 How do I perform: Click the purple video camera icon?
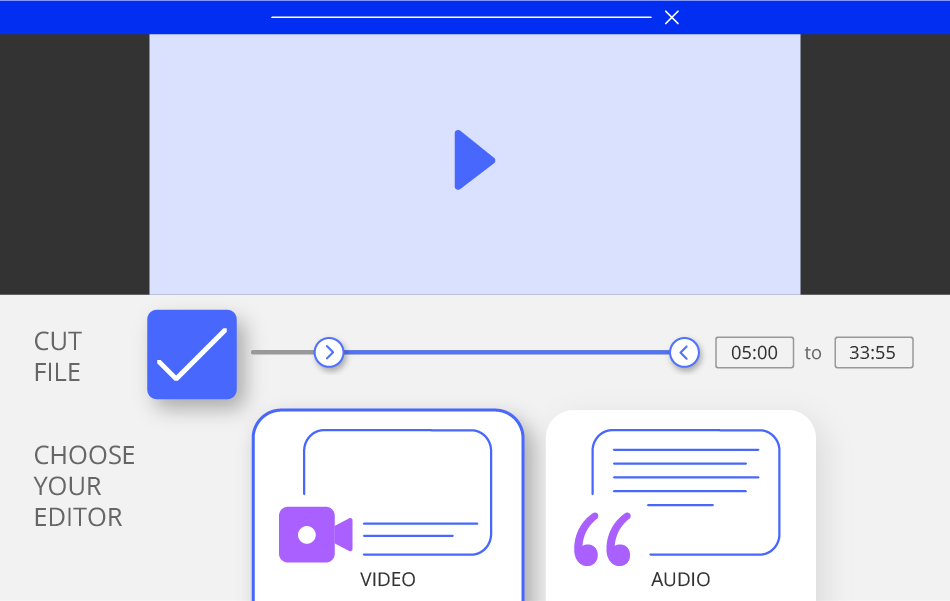[316, 534]
